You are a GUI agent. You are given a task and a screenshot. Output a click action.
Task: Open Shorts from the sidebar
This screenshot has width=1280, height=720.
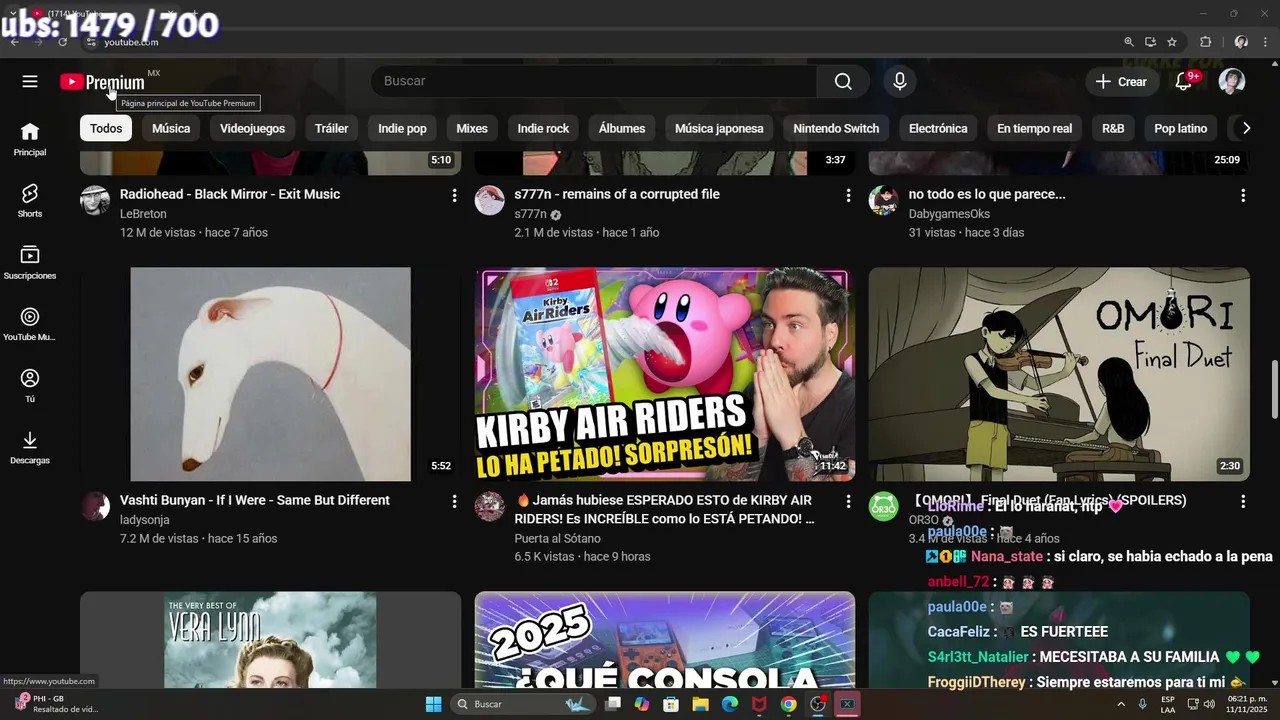click(x=30, y=200)
